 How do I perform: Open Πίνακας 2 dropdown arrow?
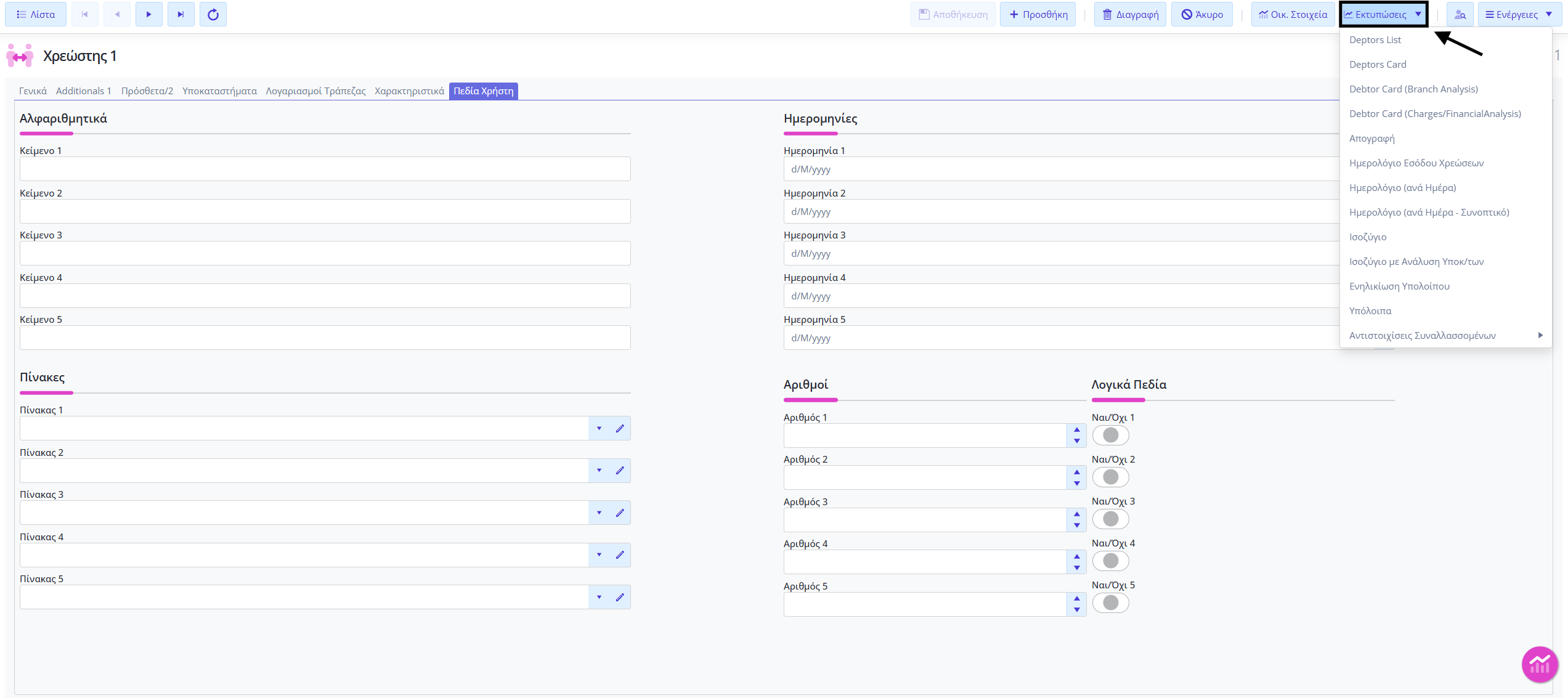pyautogui.click(x=599, y=471)
